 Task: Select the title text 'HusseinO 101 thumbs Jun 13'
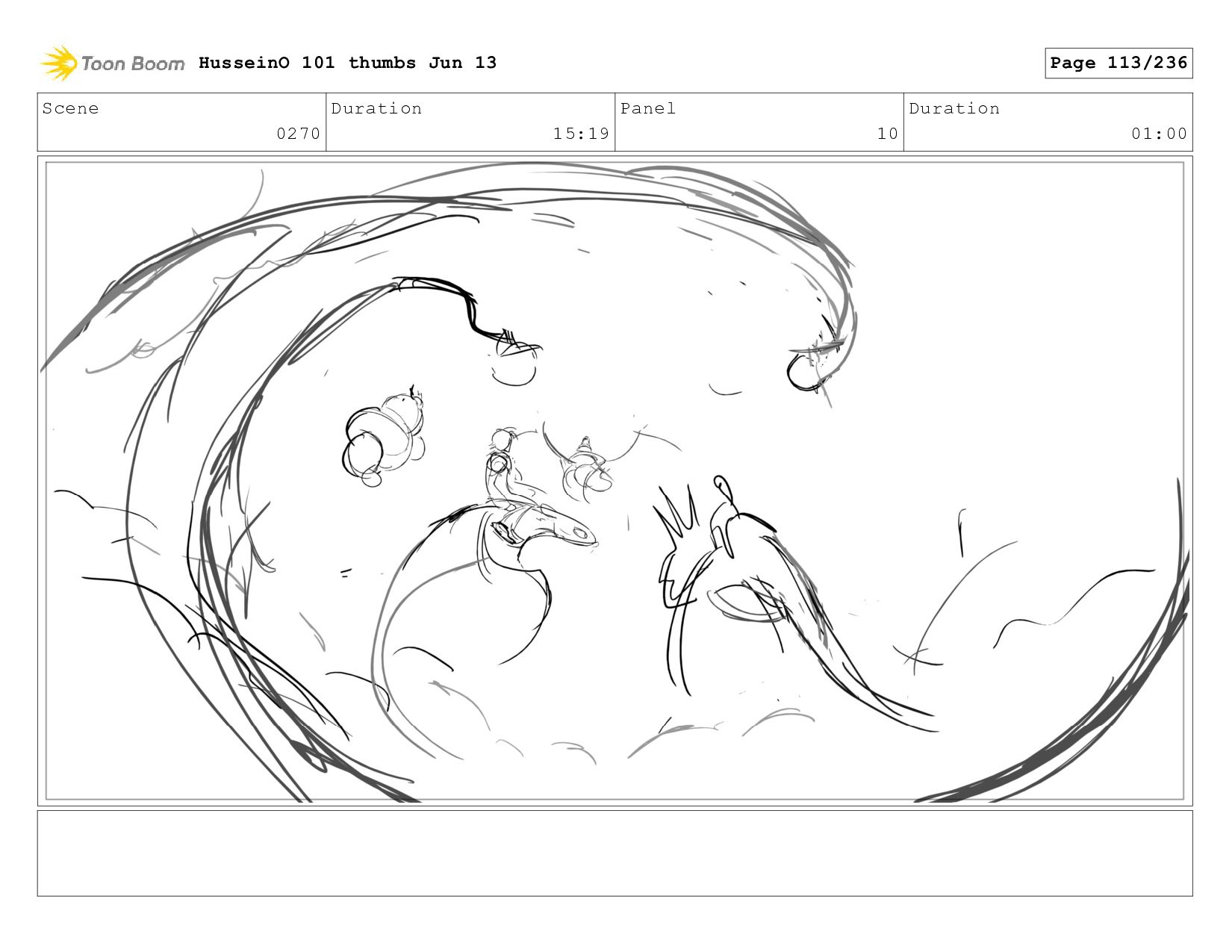pos(347,63)
